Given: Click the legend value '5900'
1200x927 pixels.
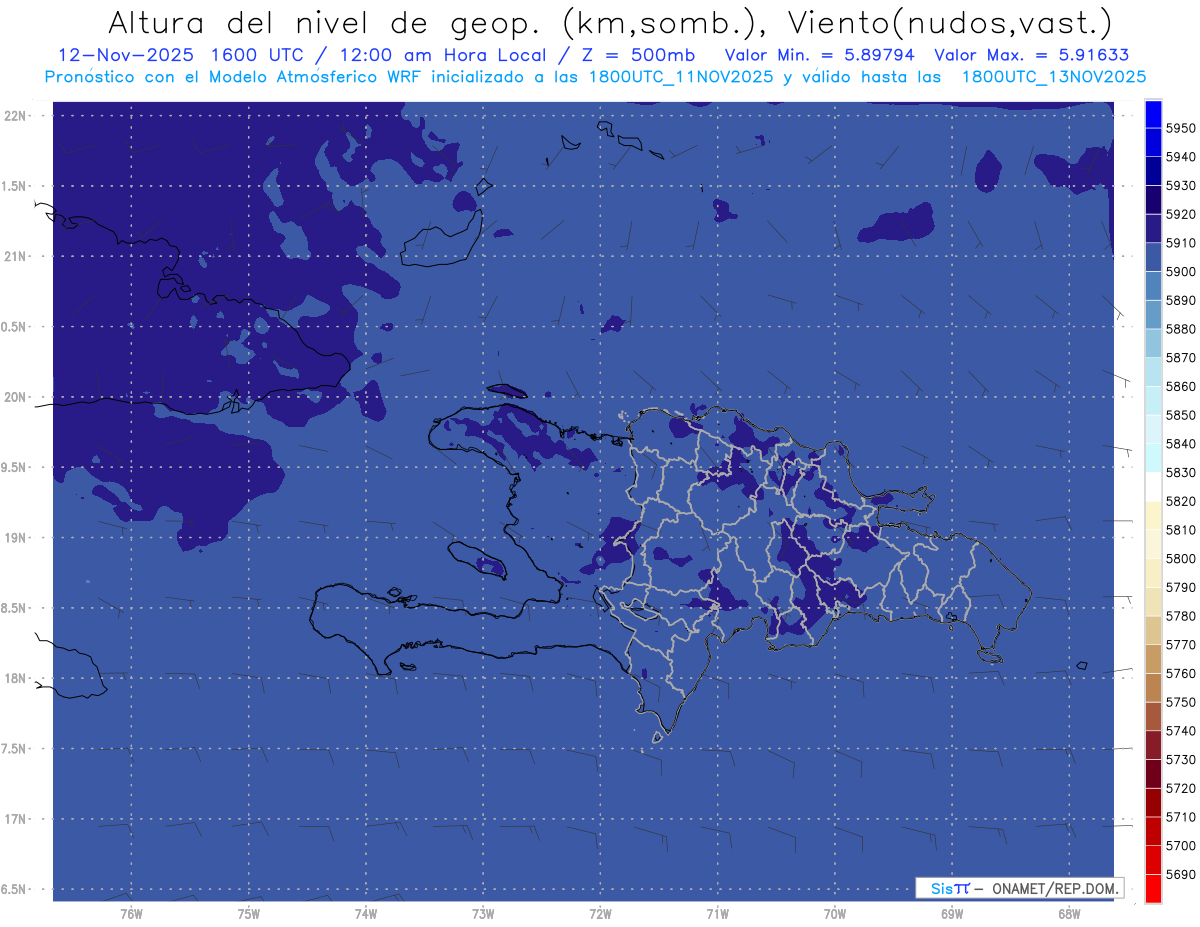Looking at the screenshot, I should pos(1181,271).
